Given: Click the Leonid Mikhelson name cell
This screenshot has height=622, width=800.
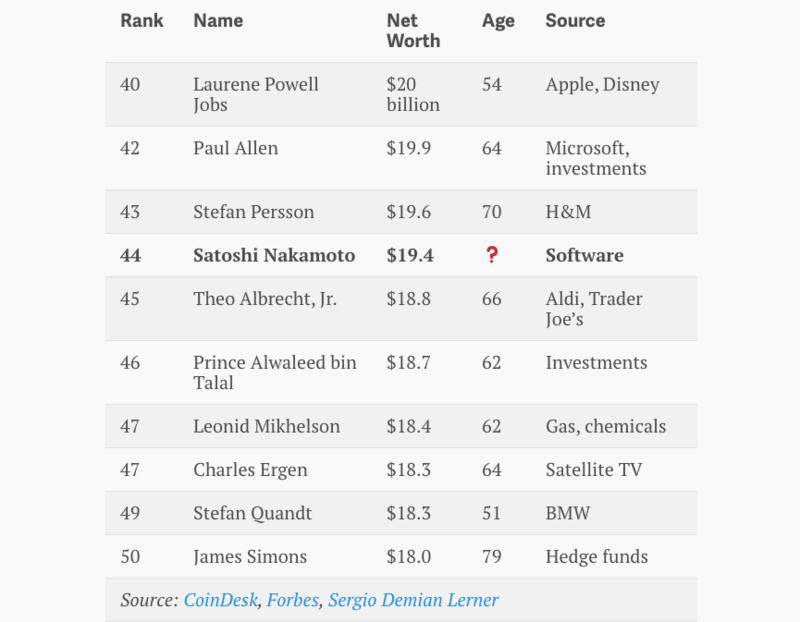Looking at the screenshot, I should 266,426.
